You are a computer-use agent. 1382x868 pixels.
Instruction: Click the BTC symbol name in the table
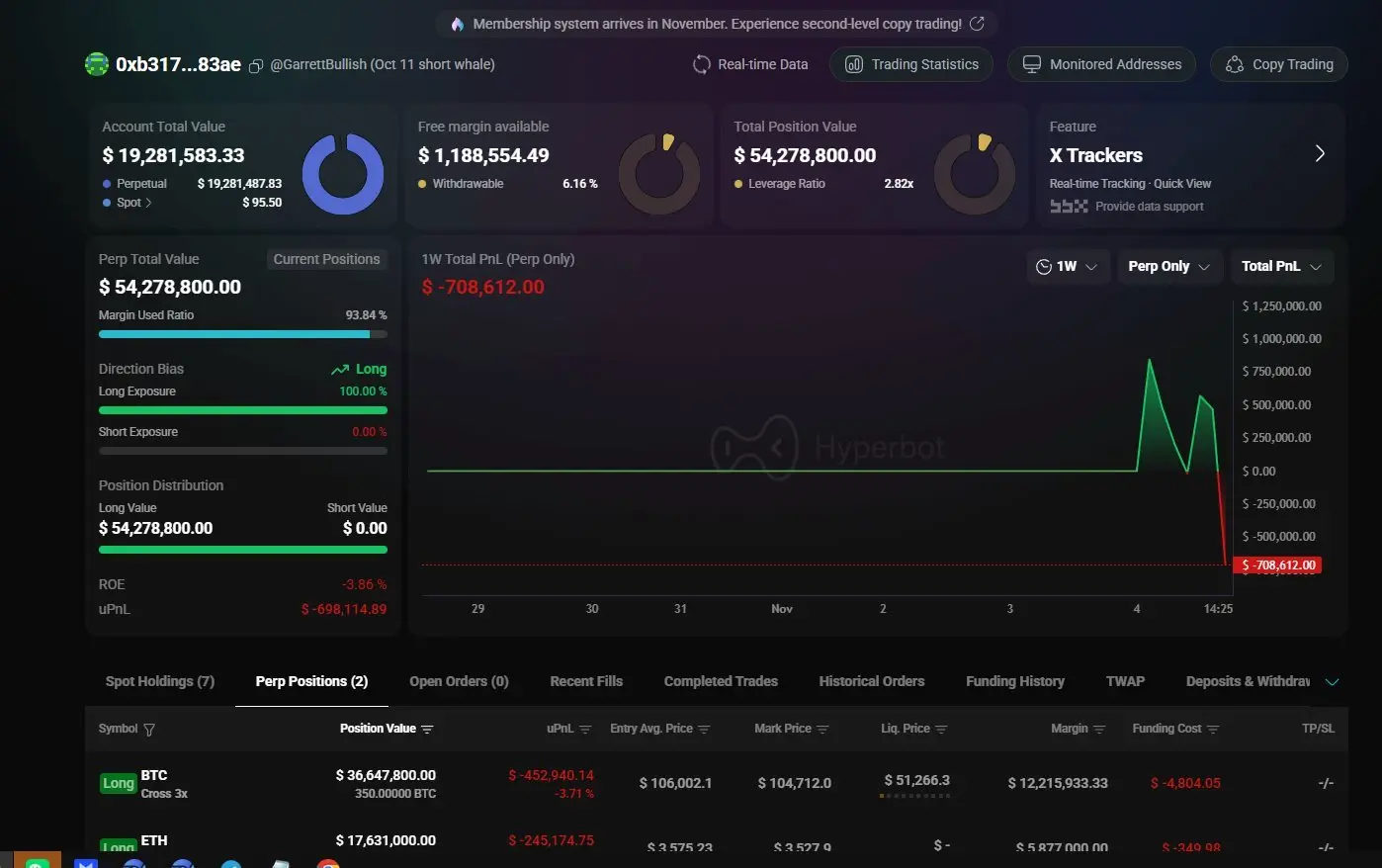[x=154, y=775]
